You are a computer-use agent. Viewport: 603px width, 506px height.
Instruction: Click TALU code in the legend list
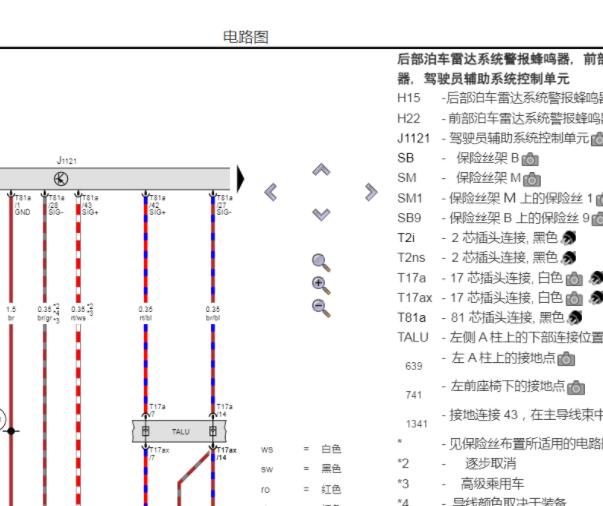click(x=413, y=338)
